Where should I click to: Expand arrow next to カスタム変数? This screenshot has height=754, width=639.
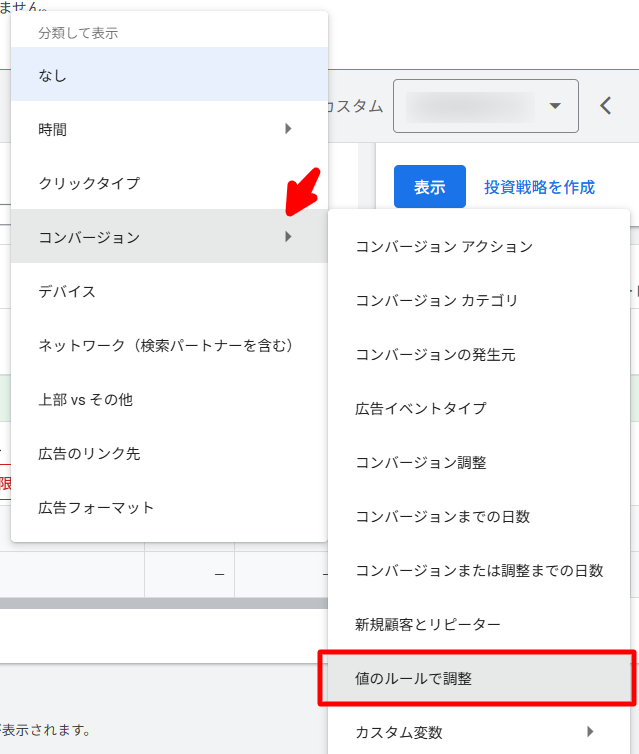[x=590, y=731]
